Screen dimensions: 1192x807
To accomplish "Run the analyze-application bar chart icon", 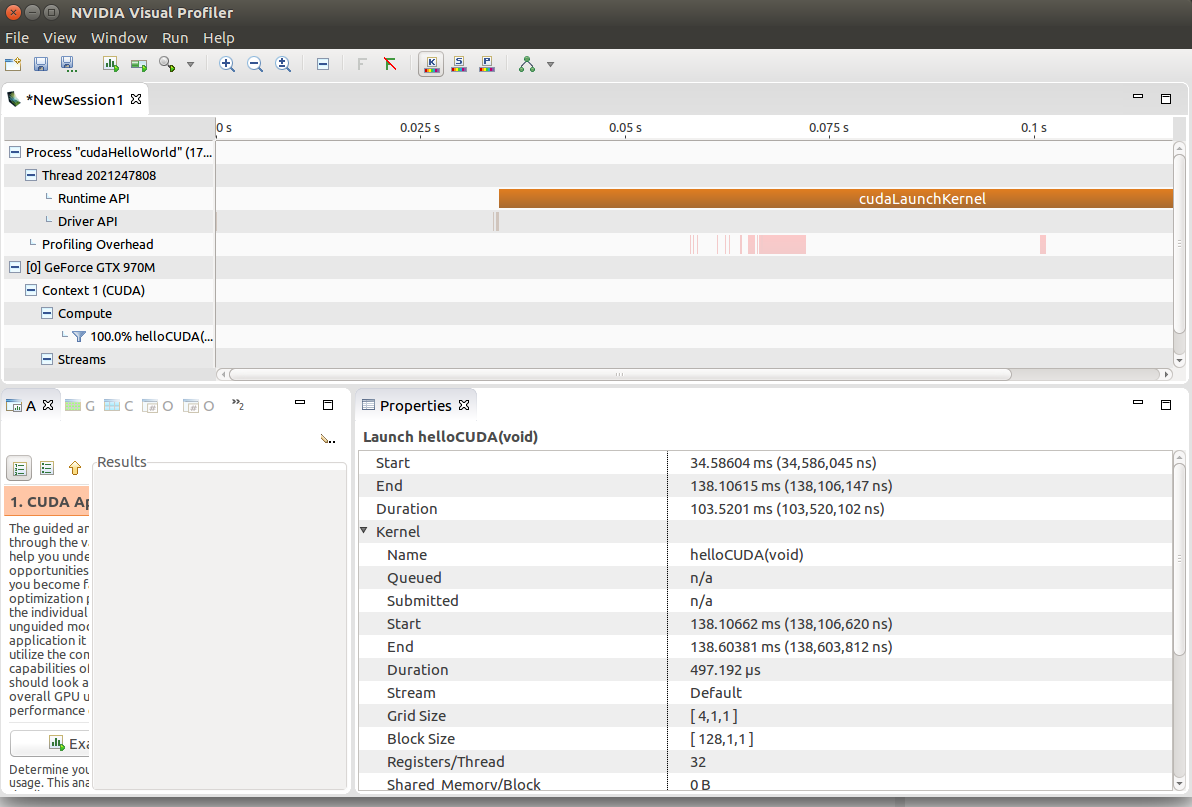I will [111, 65].
